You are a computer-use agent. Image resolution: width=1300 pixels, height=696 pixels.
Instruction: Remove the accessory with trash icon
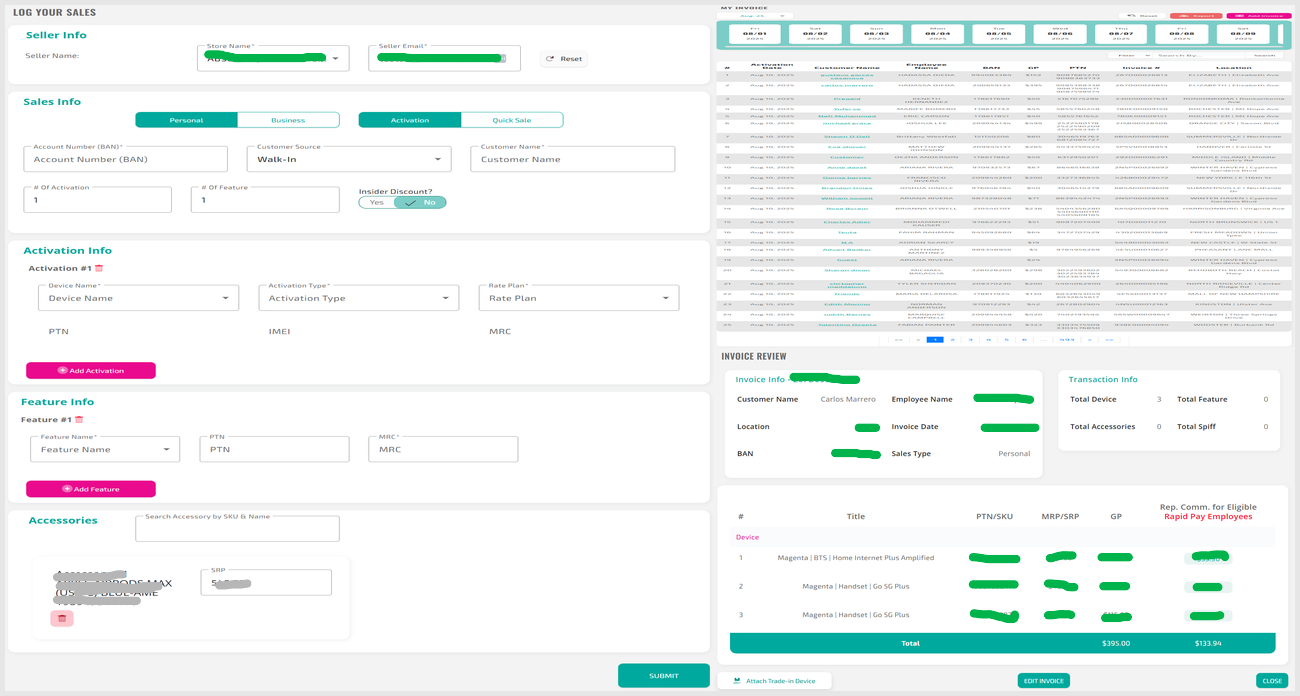62,618
